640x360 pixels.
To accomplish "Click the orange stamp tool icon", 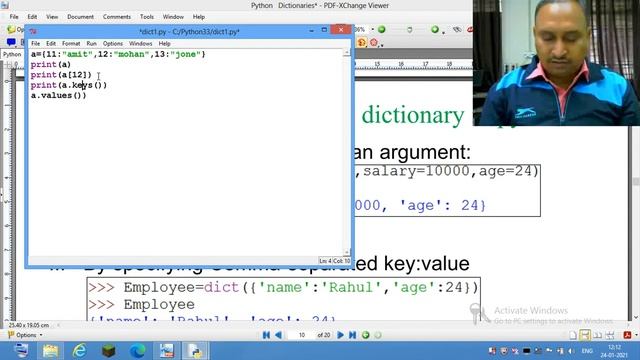I will pos(362,42).
